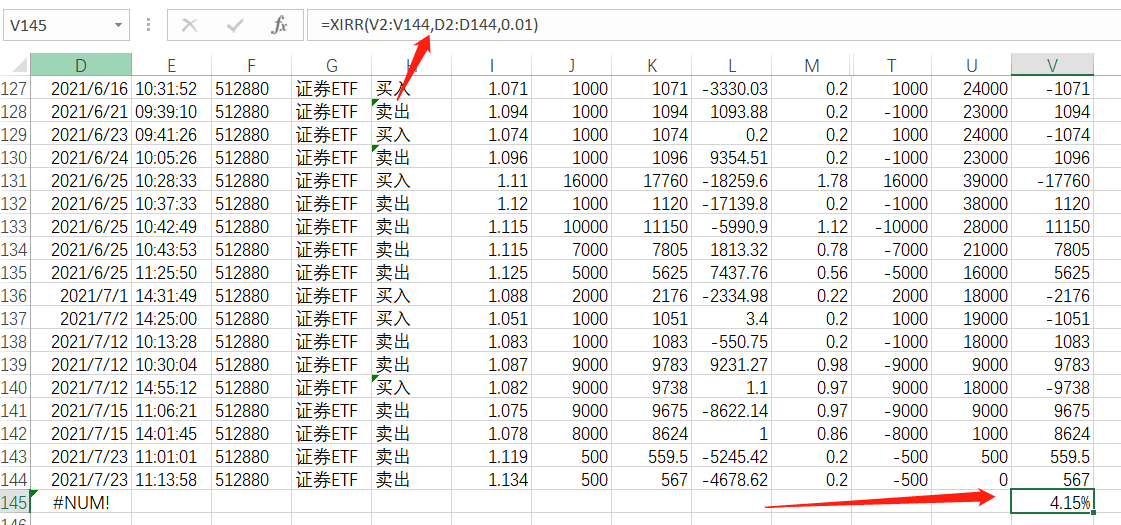Click the Cancel X formula bar icon
This screenshot has height=525, width=1121.
tap(189, 25)
